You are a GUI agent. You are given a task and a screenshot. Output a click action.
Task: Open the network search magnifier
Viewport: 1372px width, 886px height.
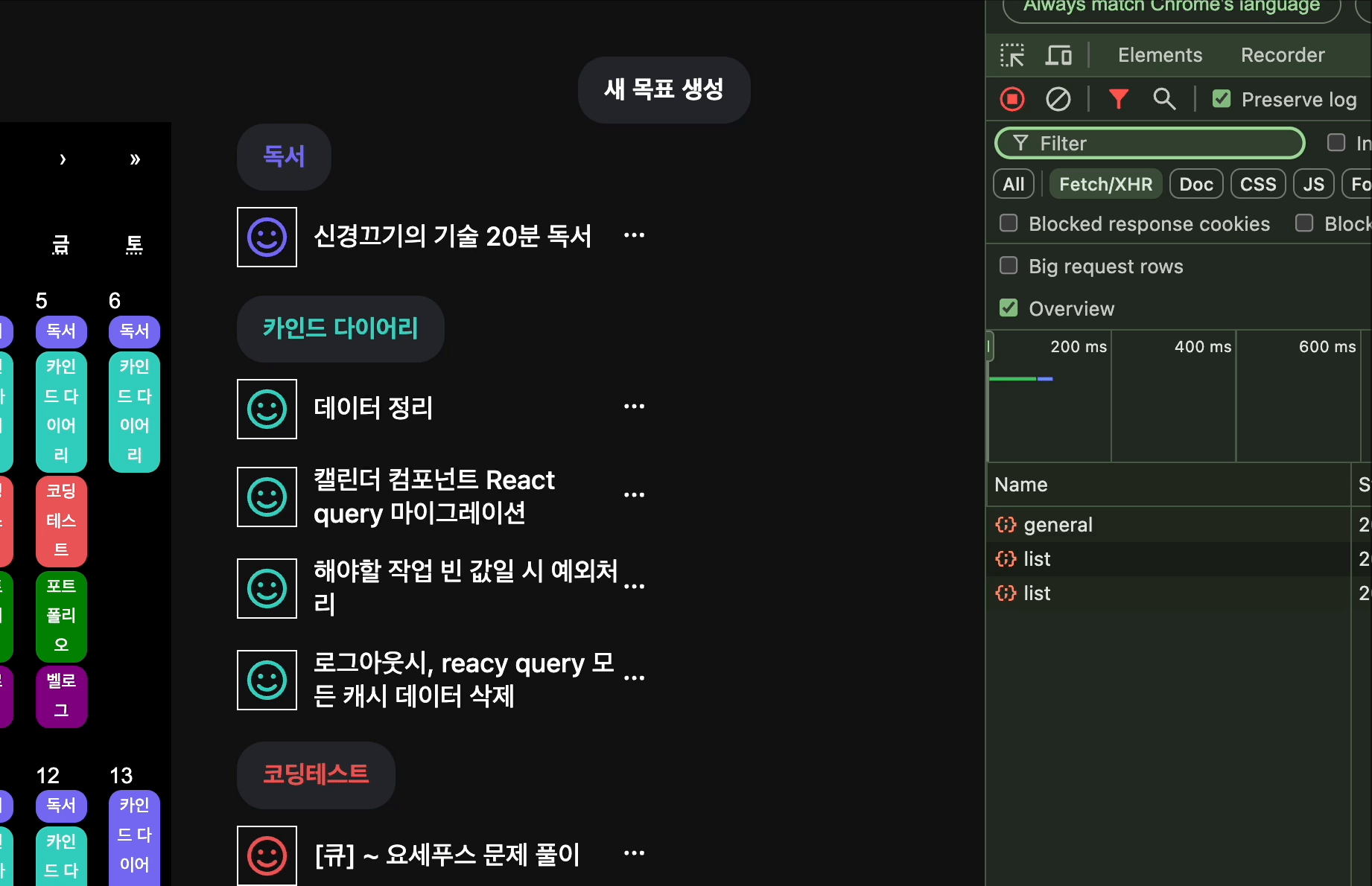[x=1164, y=99]
